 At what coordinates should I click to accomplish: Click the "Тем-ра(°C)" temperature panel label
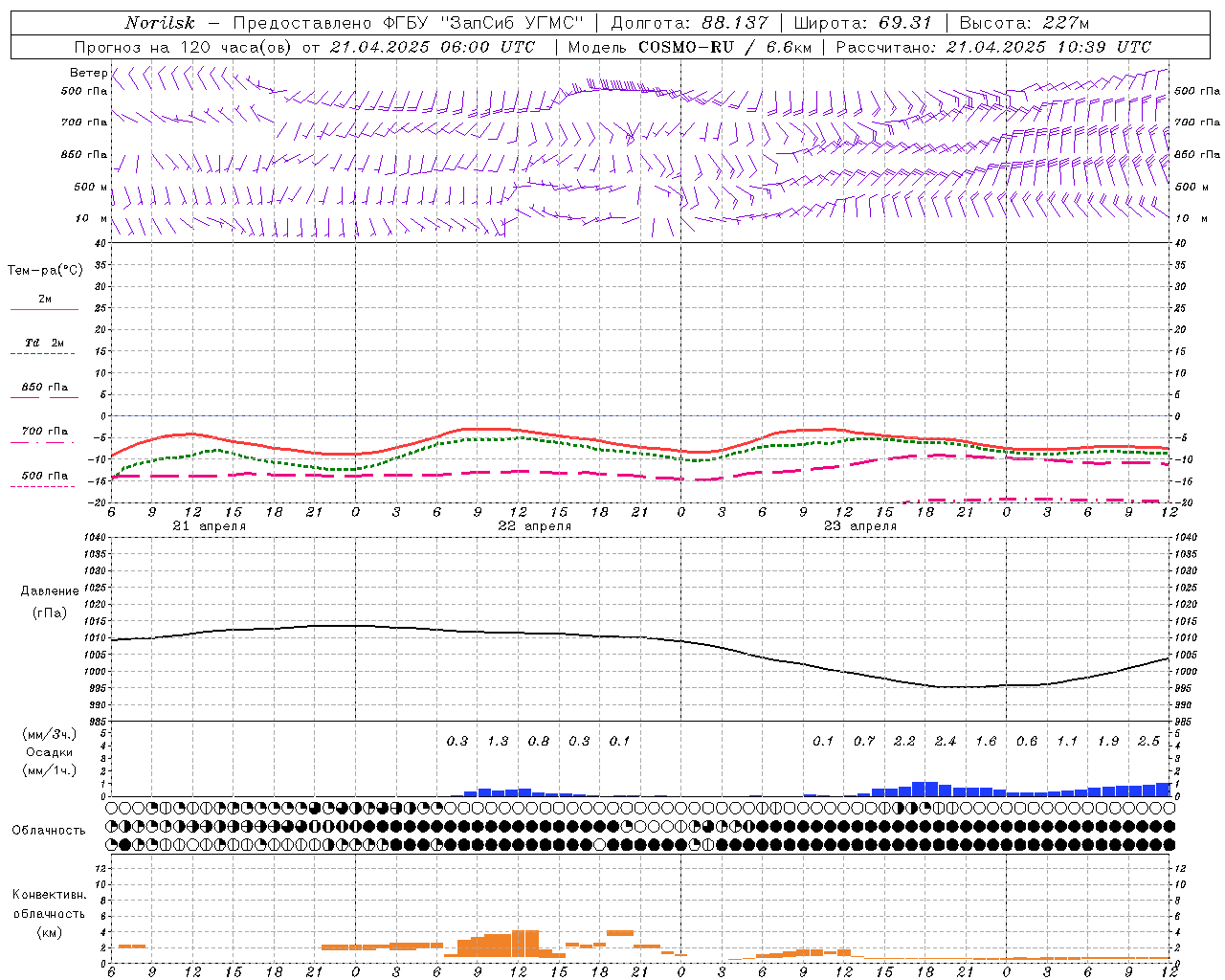(45, 271)
